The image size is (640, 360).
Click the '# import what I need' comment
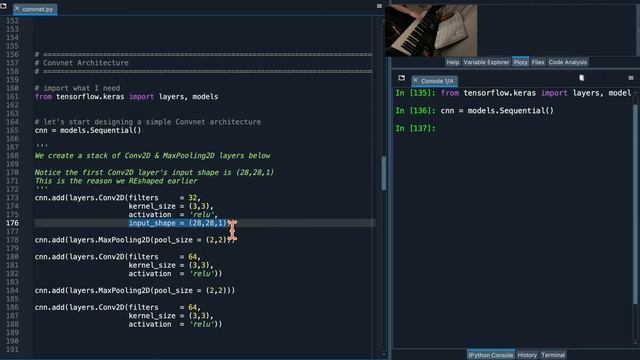(78, 88)
